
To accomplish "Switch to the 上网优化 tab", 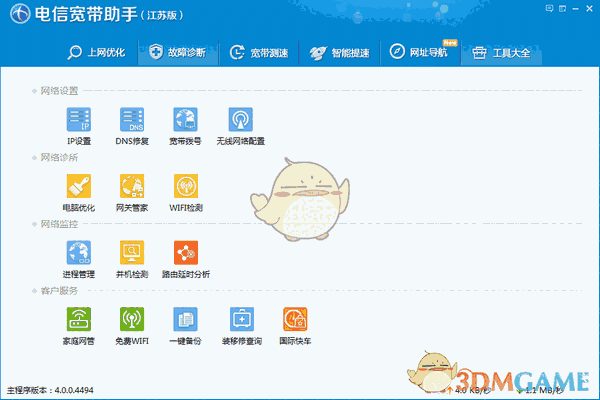I will pyautogui.click(x=96, y=52).
